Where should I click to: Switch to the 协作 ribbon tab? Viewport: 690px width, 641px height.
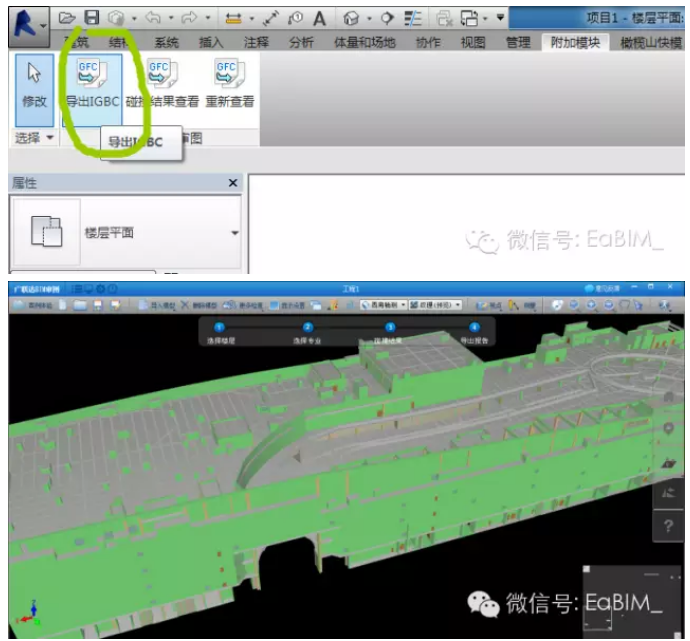428,43
